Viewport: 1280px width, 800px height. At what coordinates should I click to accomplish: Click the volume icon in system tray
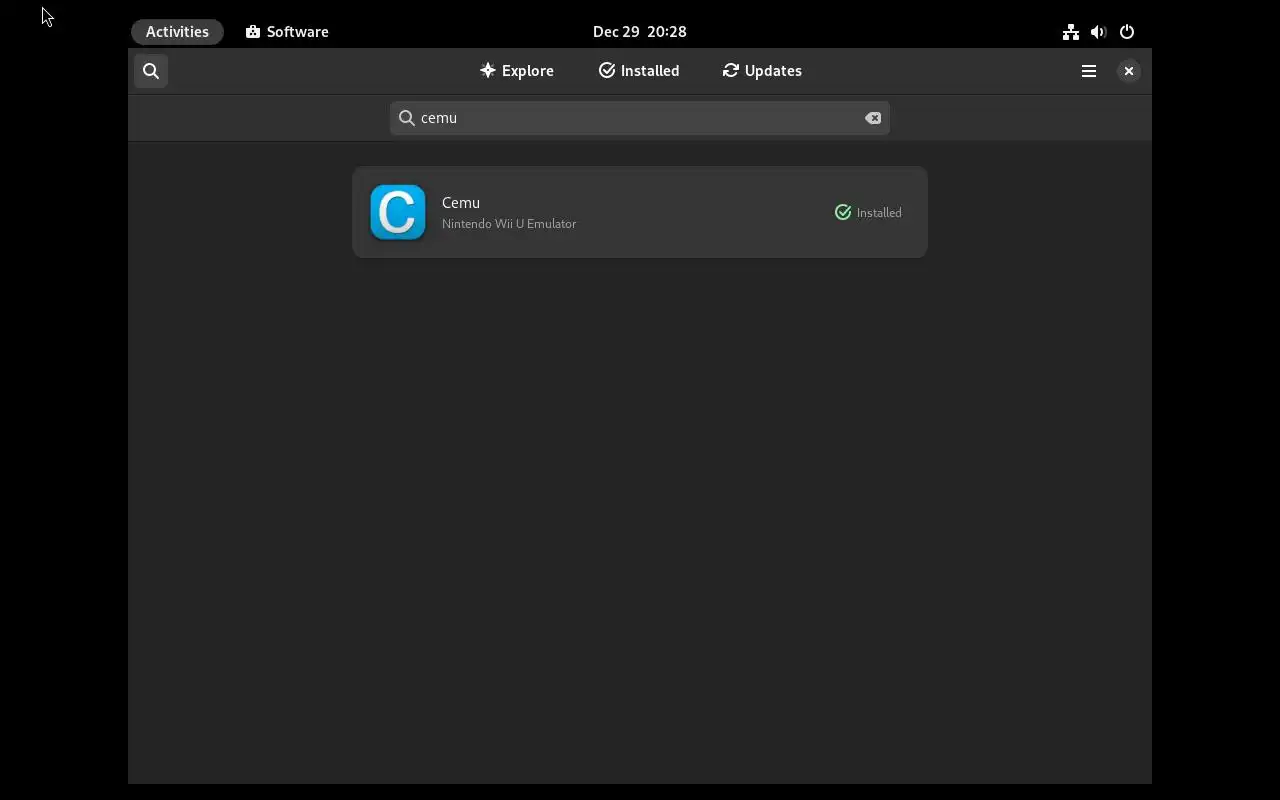1099,32
